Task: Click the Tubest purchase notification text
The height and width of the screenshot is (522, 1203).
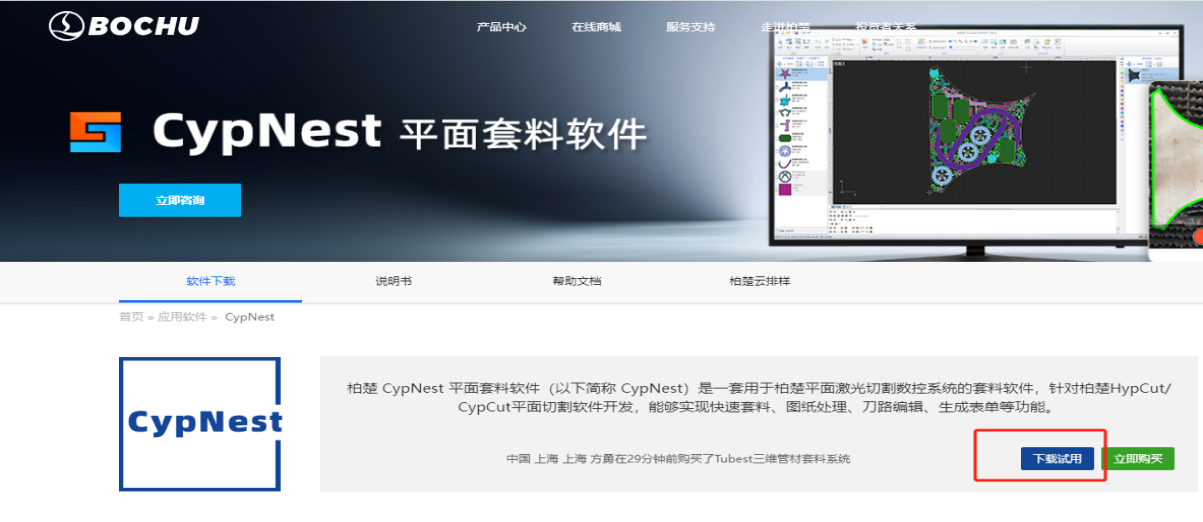Action: (678, 458)
